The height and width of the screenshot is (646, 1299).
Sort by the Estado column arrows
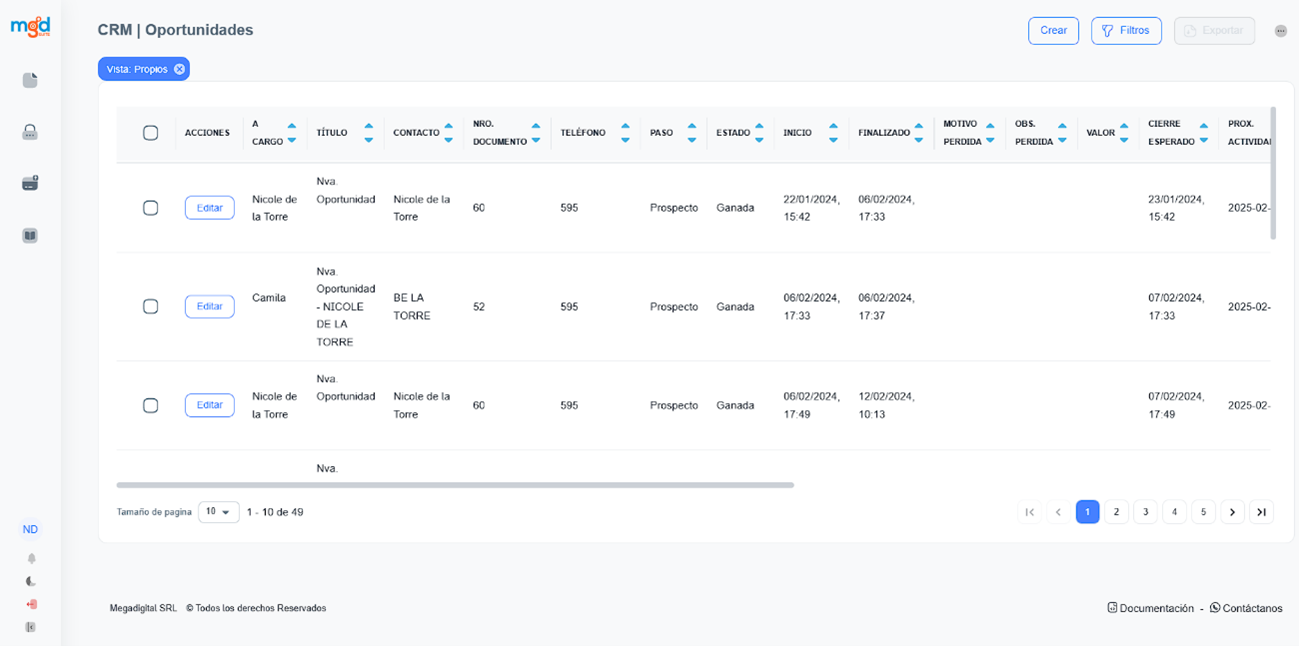click(x=761, y=133)
